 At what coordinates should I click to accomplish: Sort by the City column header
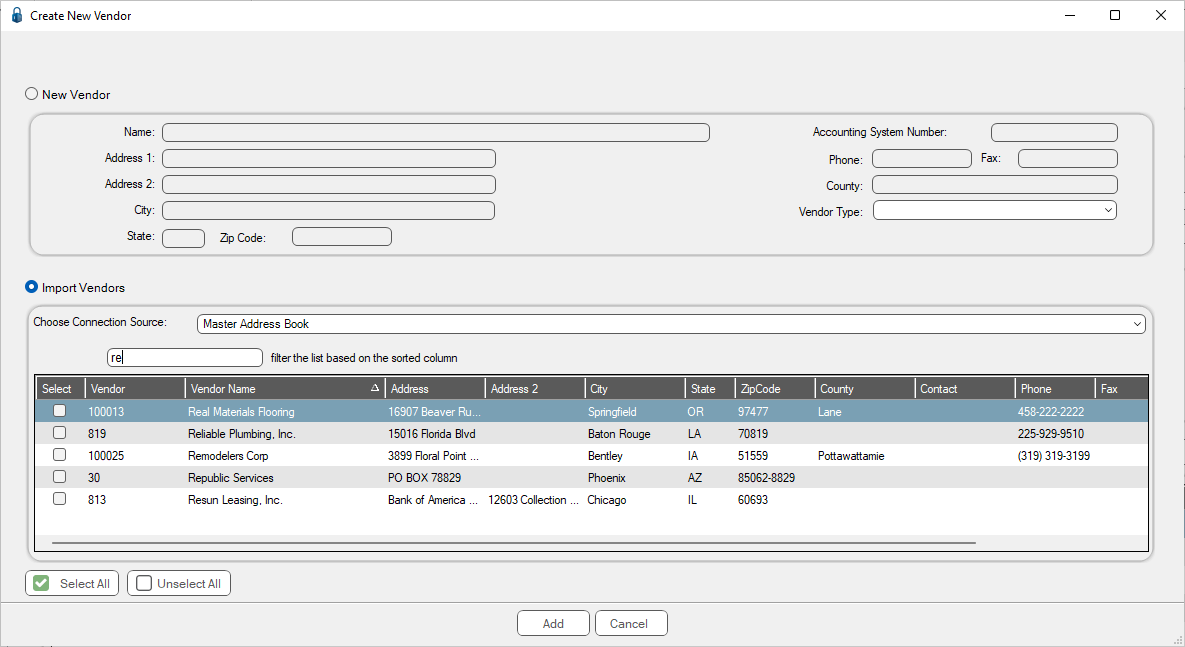[635, 389]
